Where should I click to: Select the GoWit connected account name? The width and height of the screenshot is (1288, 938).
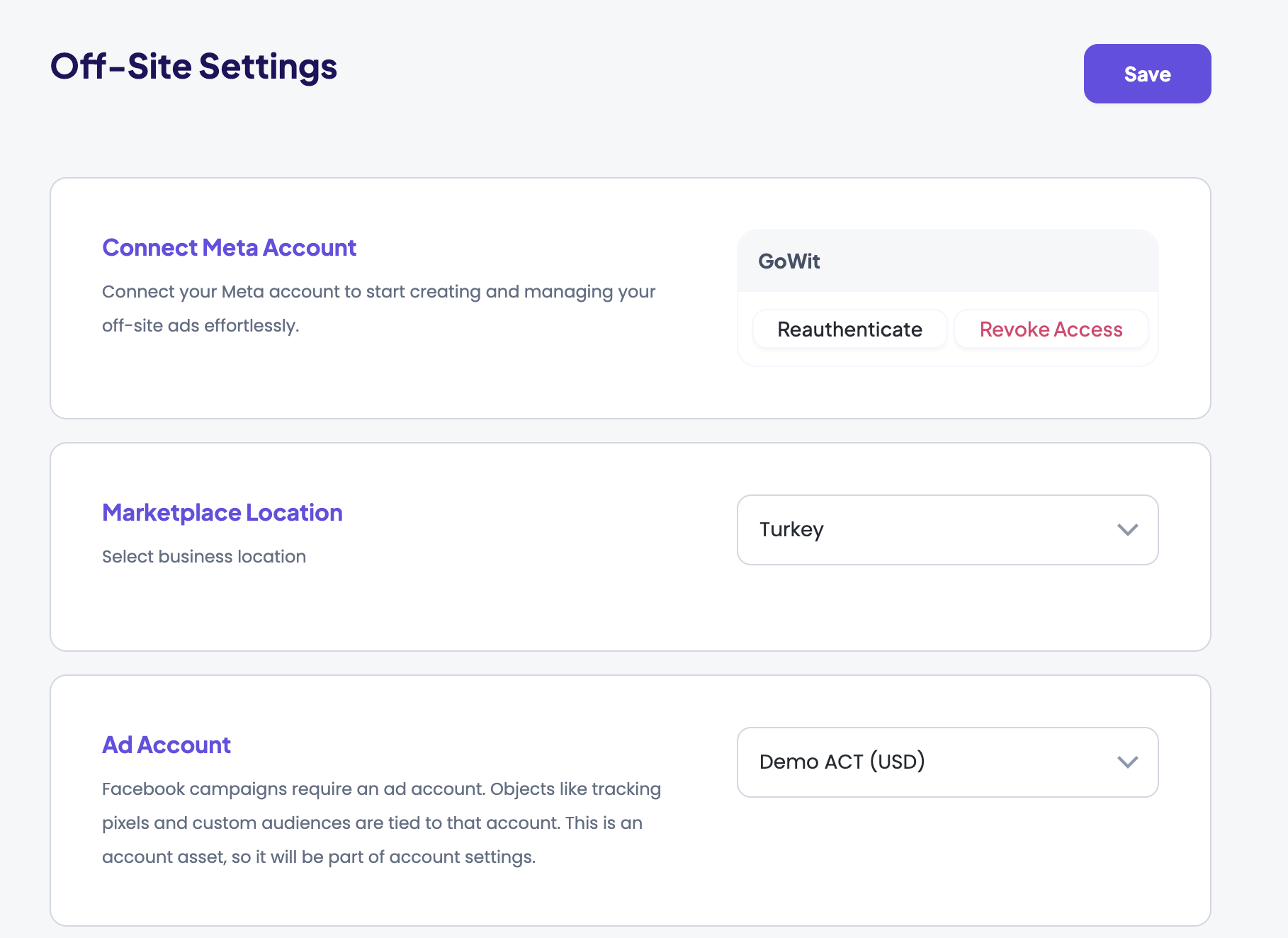click(x=789, y=261)
